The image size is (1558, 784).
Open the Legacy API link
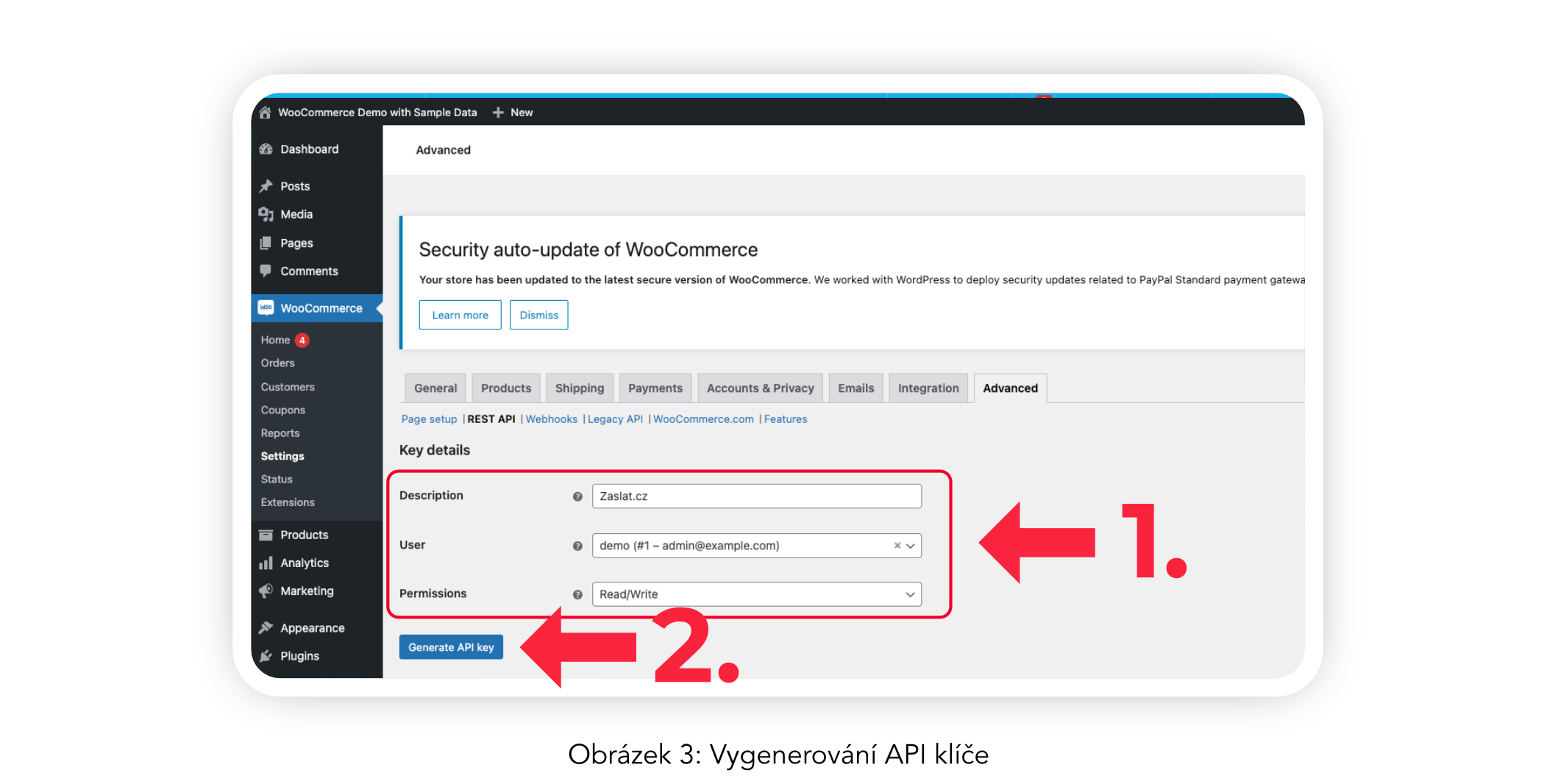pyautogui.click(x=615, y=419)
